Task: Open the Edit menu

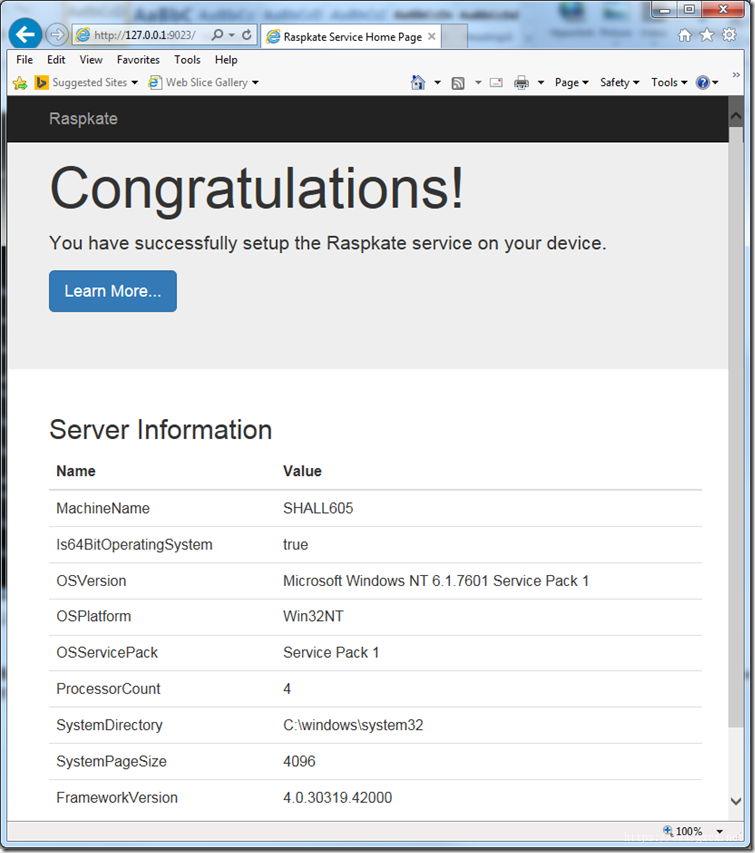Action: [56, 60]
